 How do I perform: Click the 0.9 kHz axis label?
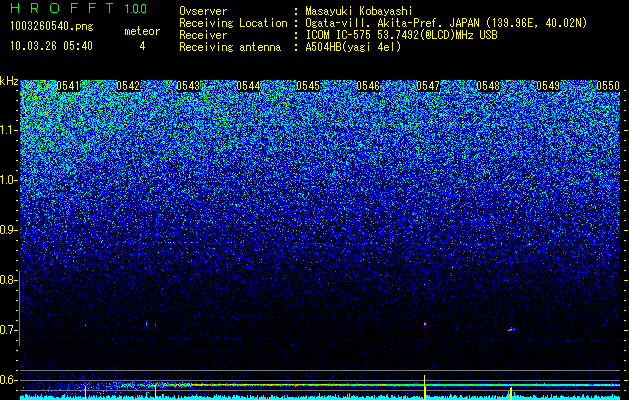pyautogui.click(x=8, y=230)
